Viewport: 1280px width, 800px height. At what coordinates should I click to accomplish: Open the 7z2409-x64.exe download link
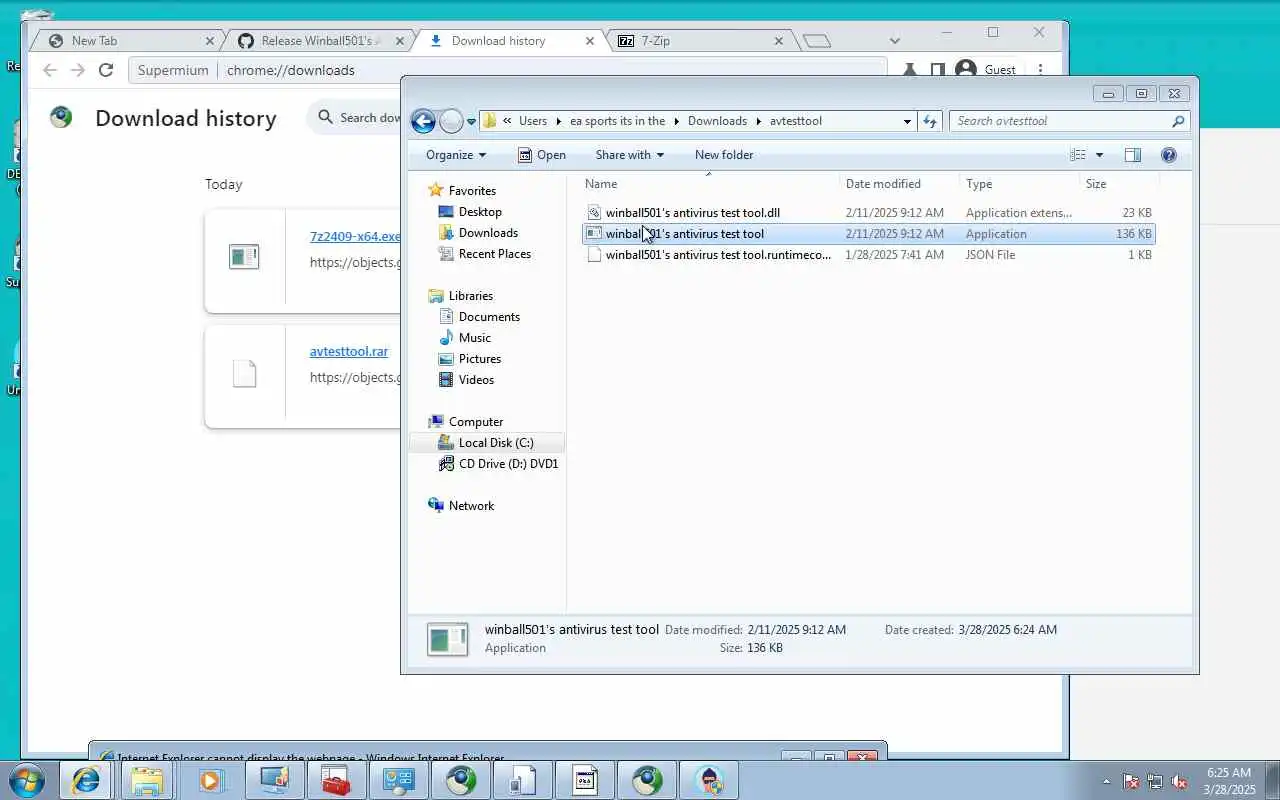tap(355, 237)
